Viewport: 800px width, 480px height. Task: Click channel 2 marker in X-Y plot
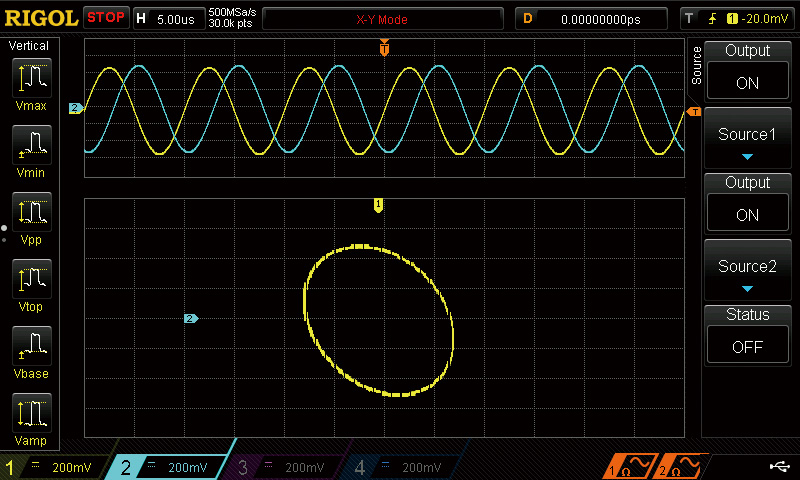point(191,318)
